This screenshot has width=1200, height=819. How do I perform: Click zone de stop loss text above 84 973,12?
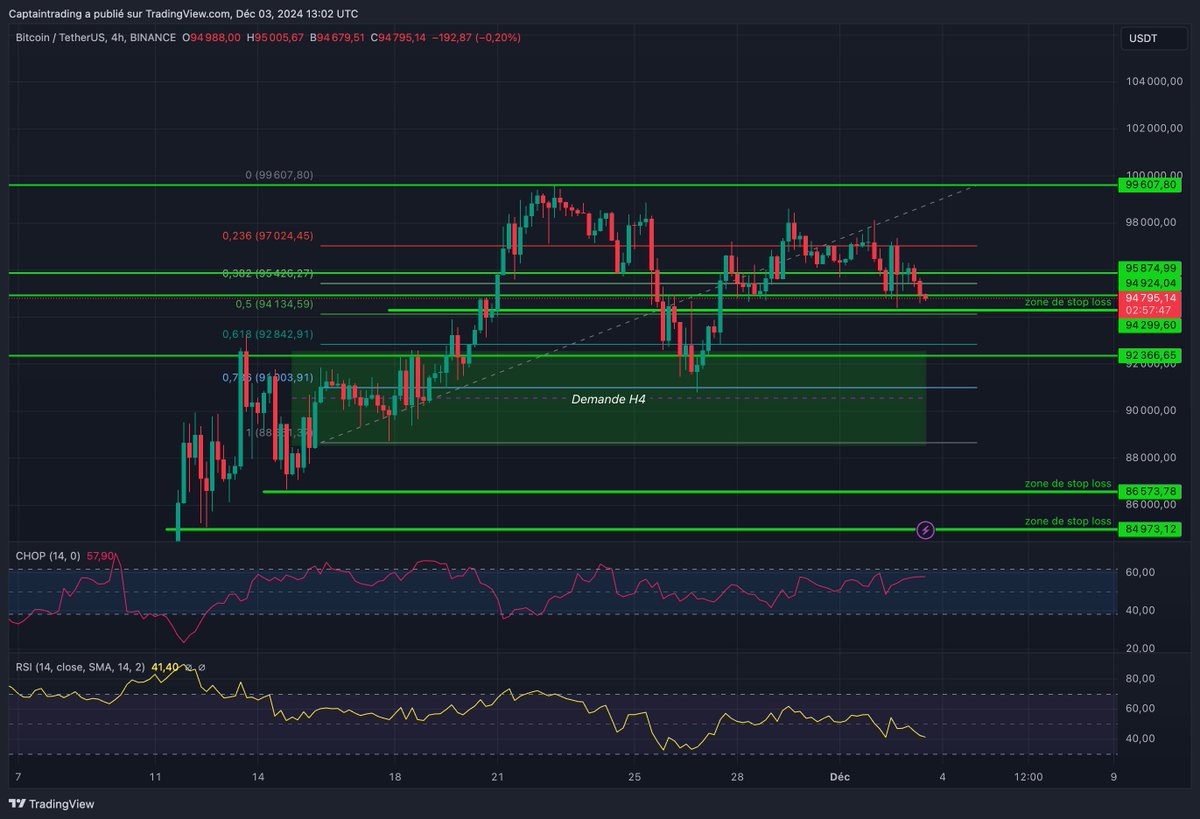[1068, 521]
